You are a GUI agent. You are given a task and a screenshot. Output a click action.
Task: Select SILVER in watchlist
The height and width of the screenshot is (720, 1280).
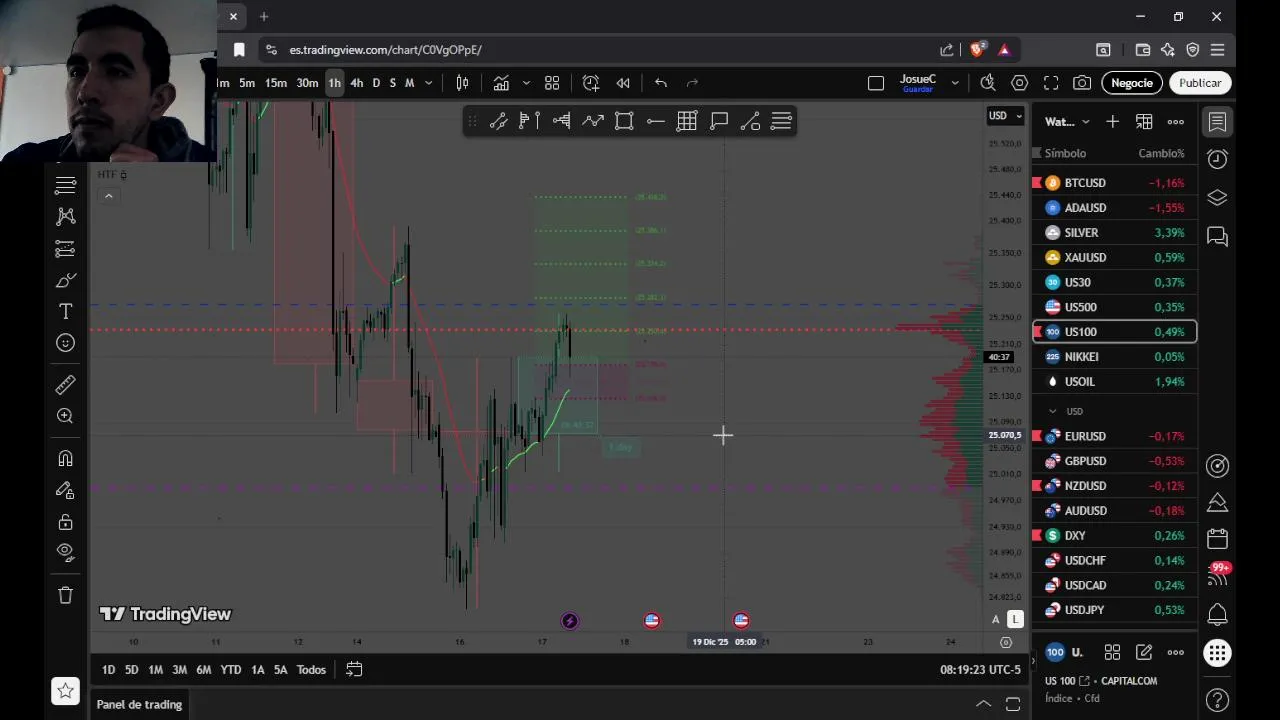(x=1114, y=232)
